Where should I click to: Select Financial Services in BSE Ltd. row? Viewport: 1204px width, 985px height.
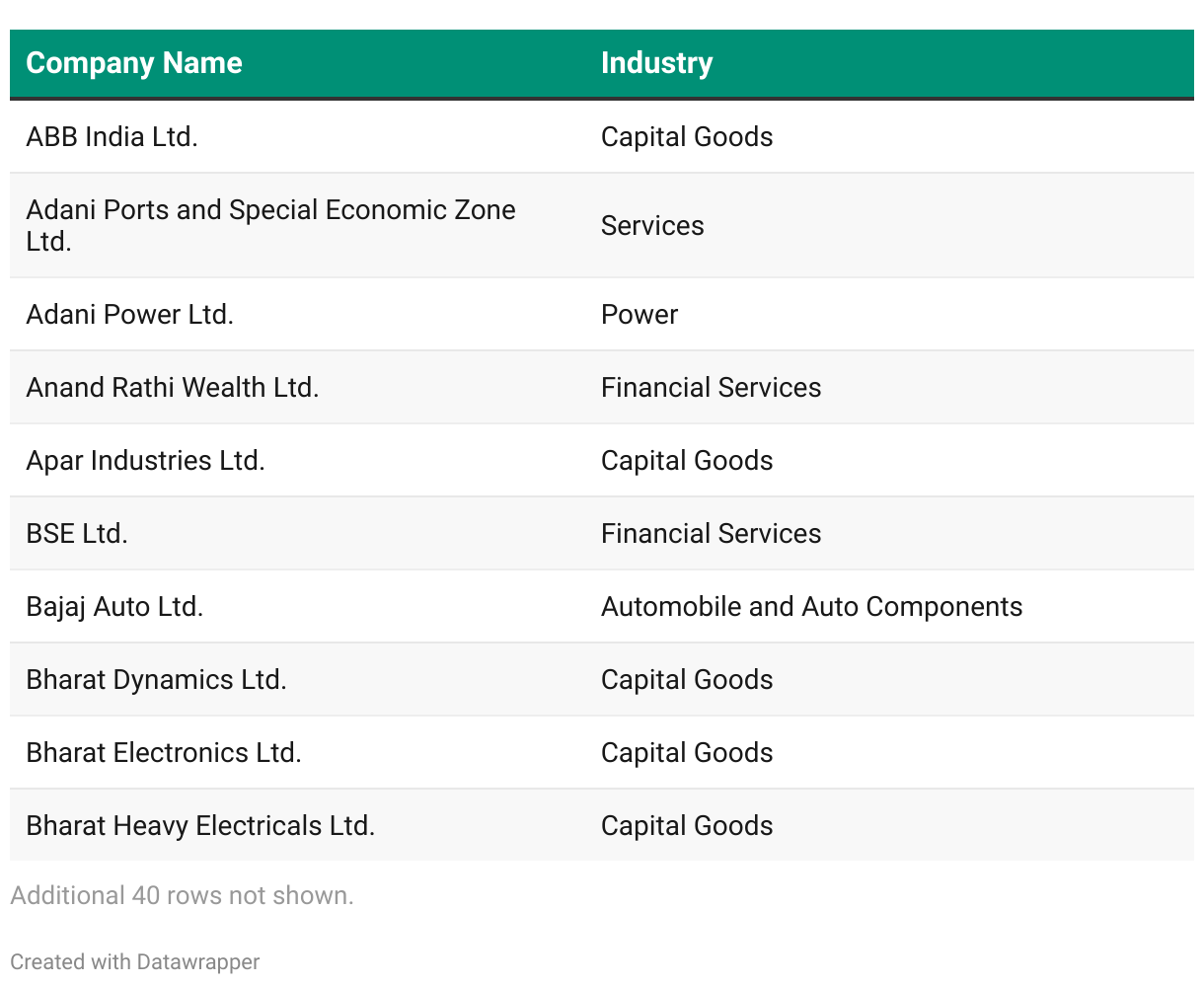[x=711, y=533]
